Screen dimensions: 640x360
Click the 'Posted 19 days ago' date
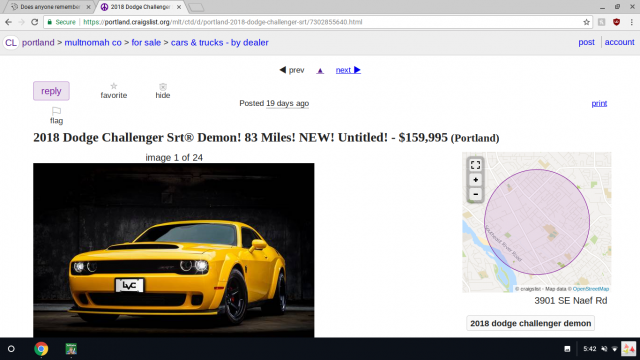tap(274, 103)
